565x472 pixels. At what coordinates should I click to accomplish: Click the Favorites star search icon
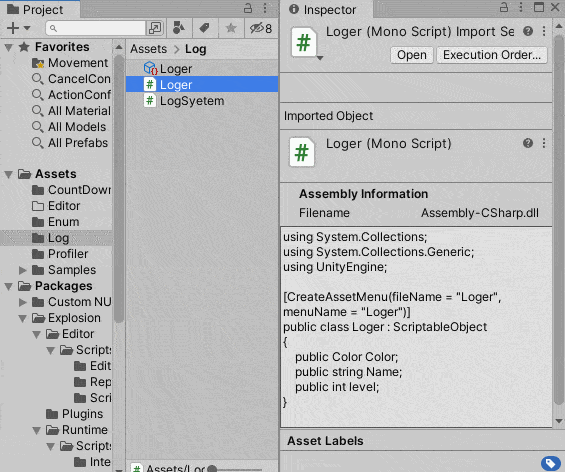pyautogui.click(x=231, y=28)
